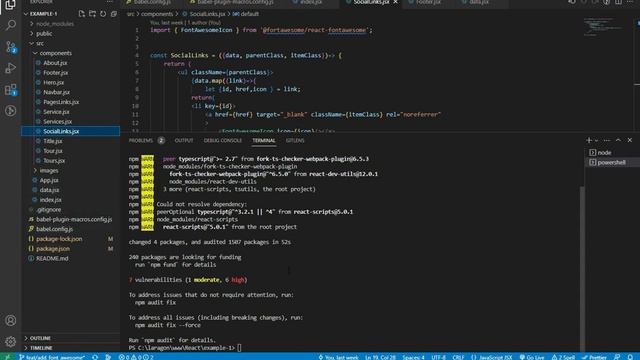The height and width of the screenshot is (360, 640).
Task: Open the Manage gear icon
Action: (x=11, y=341)
